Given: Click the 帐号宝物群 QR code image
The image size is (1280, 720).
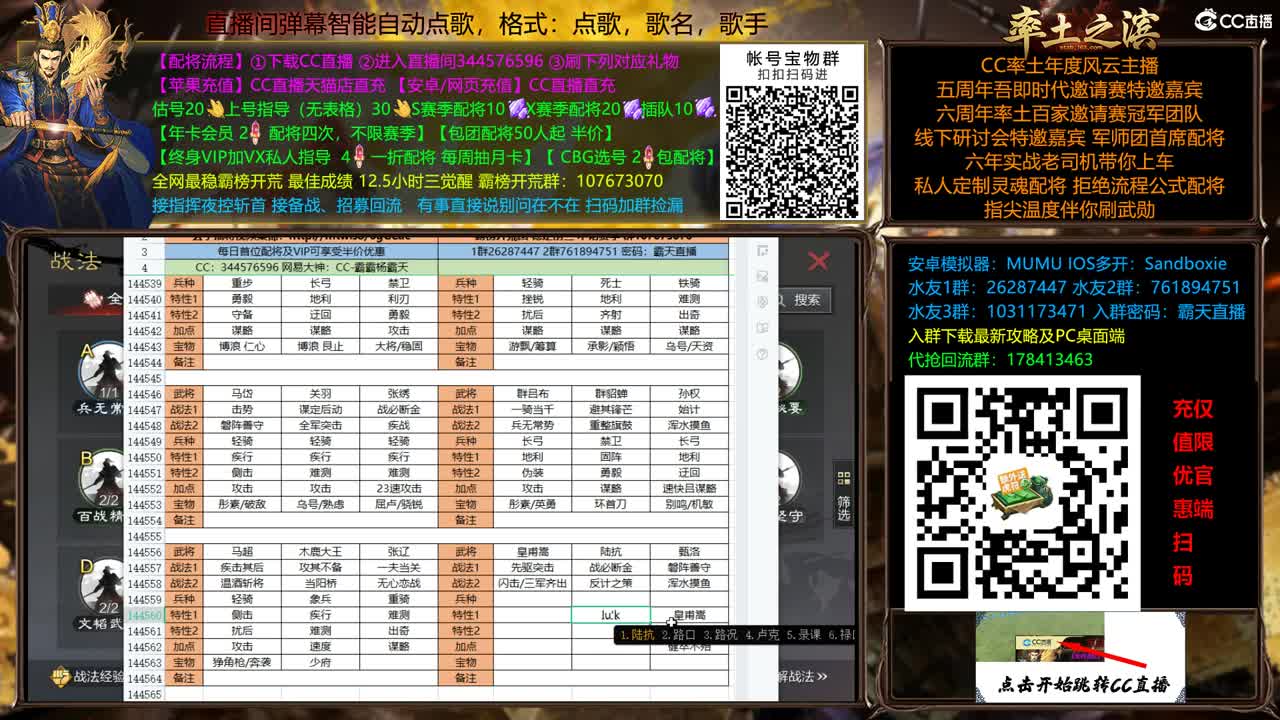Looking at the screenshot, I should click(792, 151).
